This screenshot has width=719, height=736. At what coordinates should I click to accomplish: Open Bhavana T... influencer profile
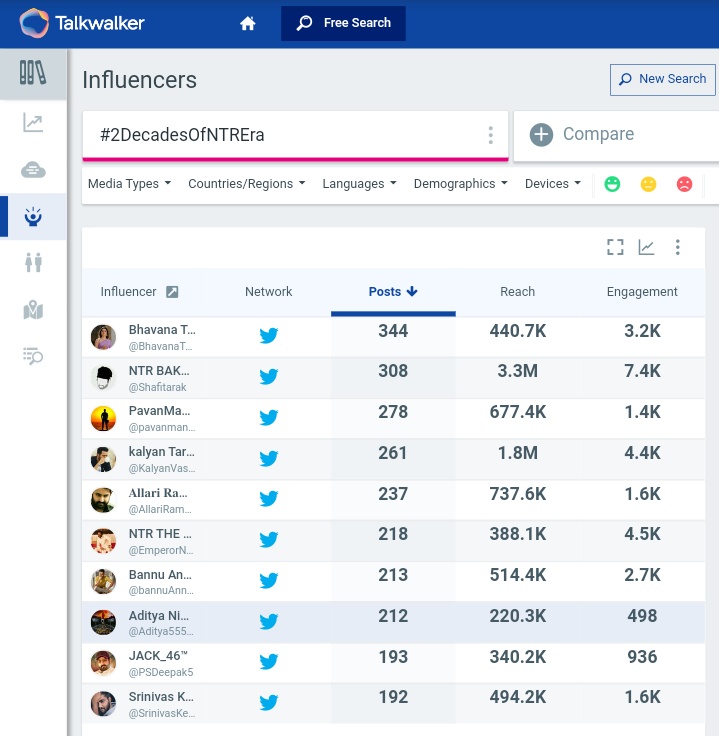(162, 330)
